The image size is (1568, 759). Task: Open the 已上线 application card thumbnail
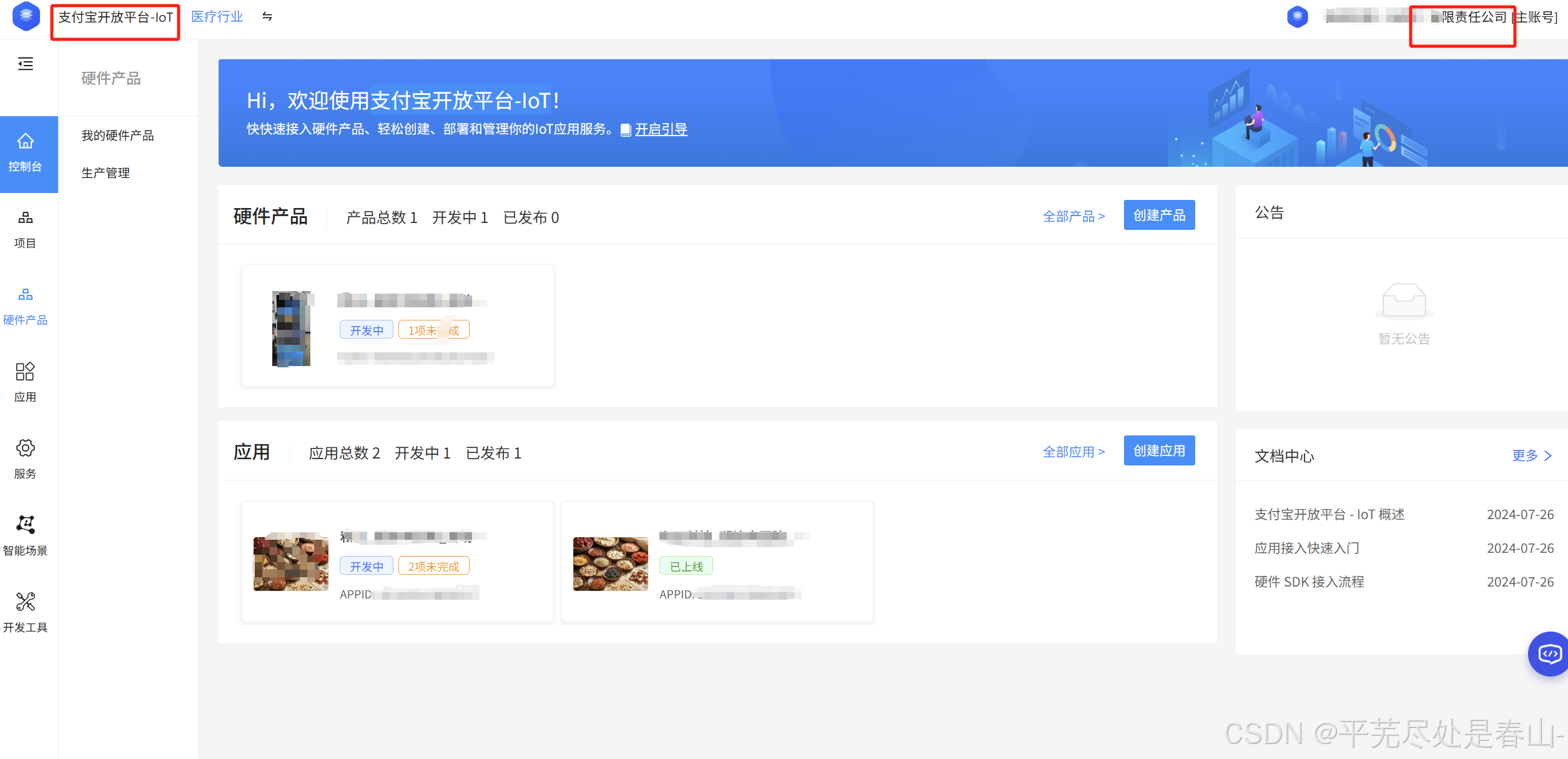[x=610, y=563]
